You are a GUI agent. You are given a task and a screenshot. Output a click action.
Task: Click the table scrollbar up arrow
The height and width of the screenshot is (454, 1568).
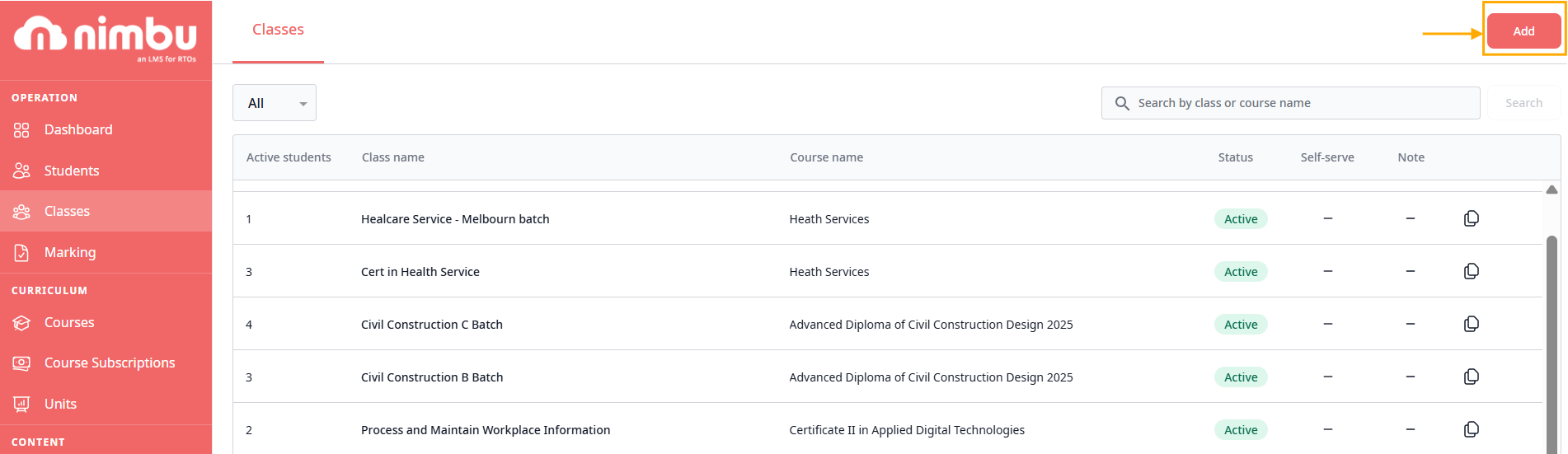pos(1552,190)
